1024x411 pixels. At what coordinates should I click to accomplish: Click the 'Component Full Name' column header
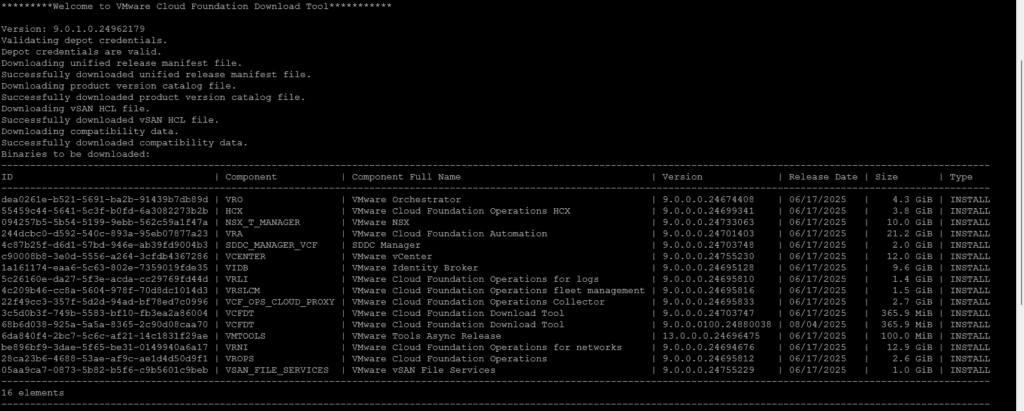coord(406,177)
